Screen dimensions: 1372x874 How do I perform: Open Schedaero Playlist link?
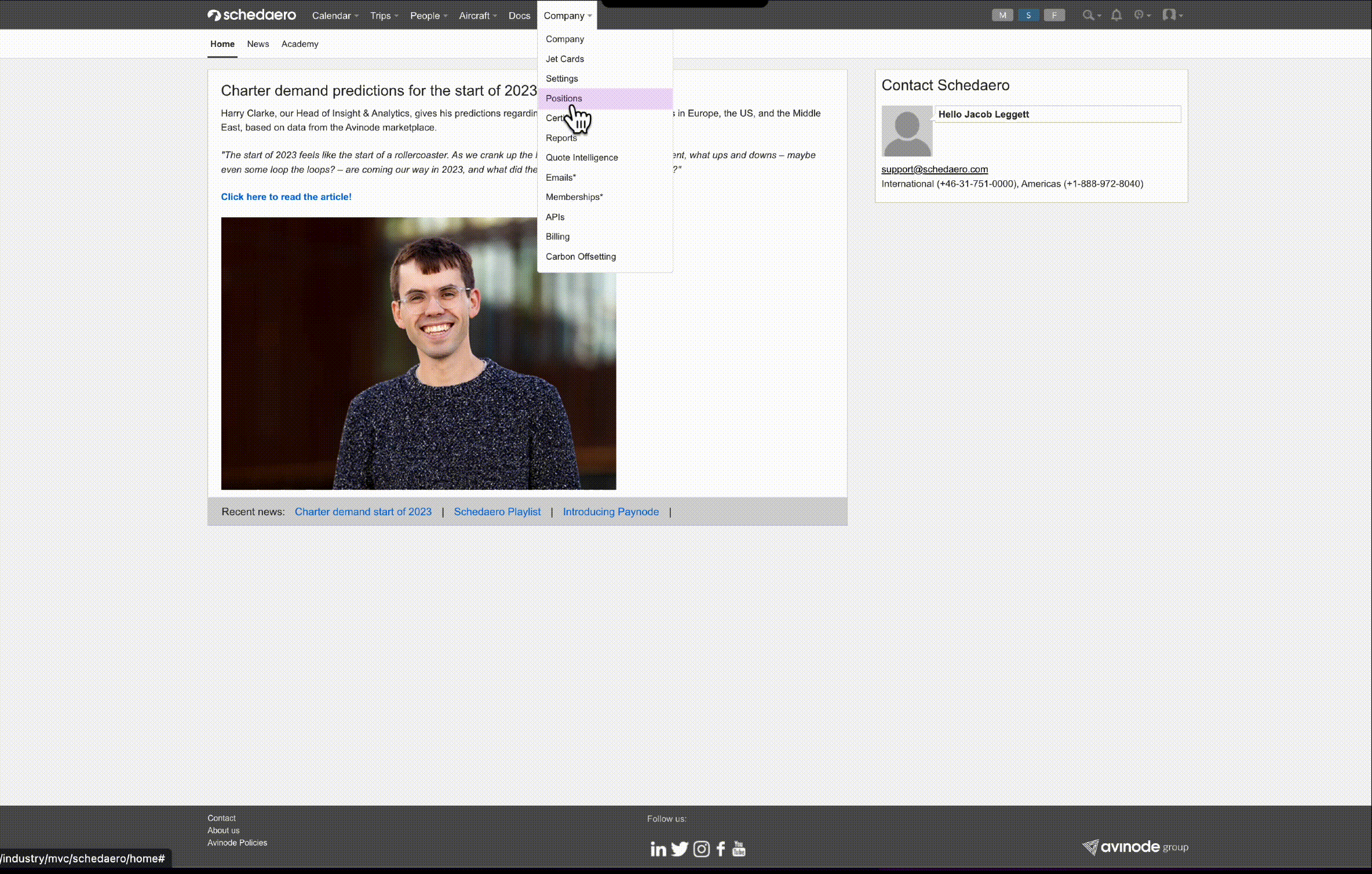[497, 512]
